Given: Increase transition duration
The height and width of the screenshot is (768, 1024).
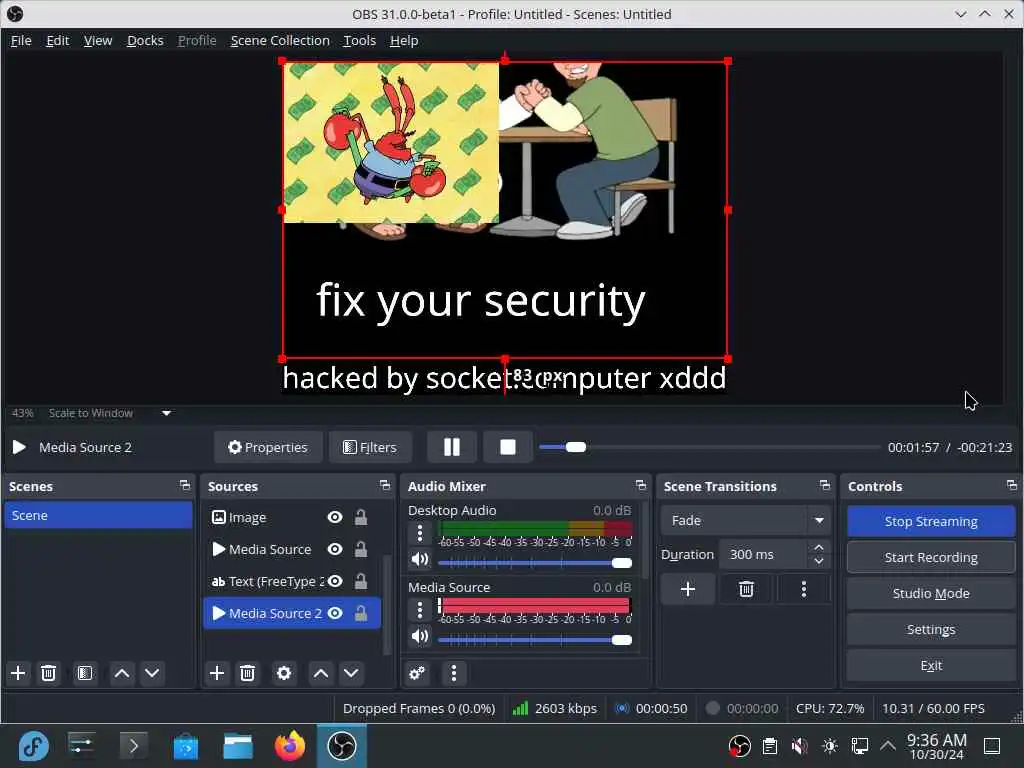Looking at the screenshot, I should point(819,547).
